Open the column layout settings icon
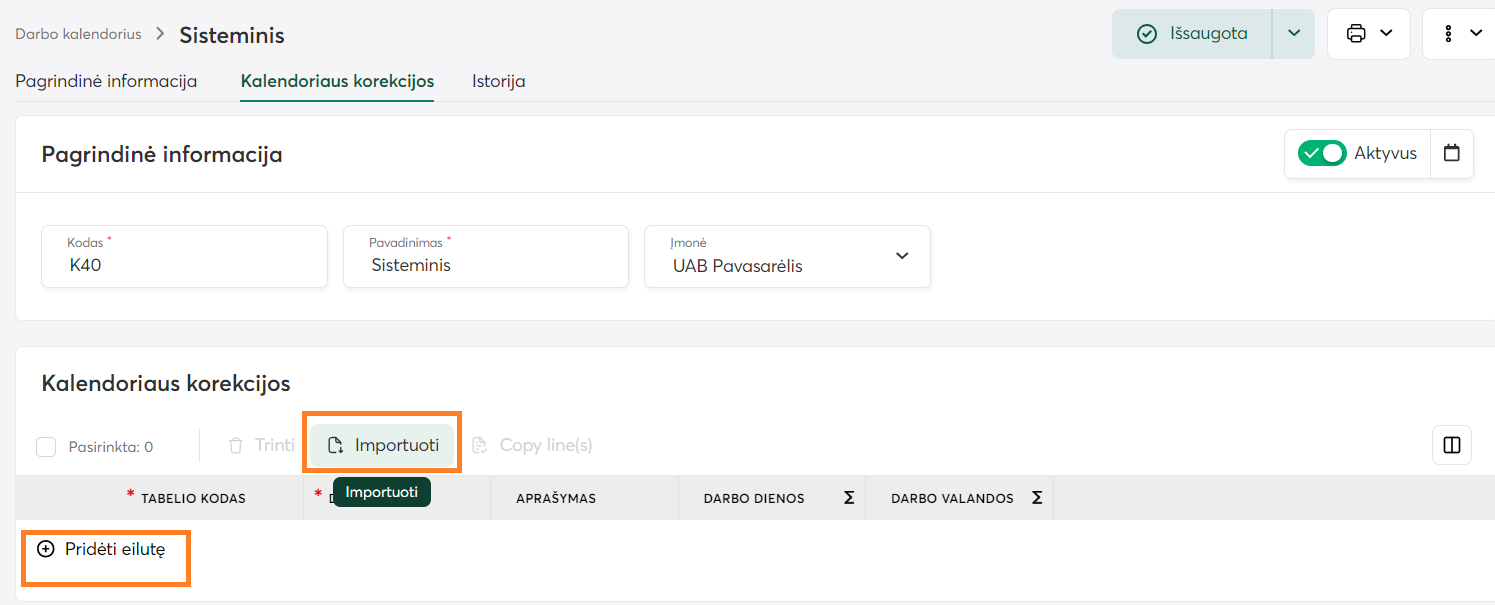The height and width of the screenshot is (605, 1495). (x=1452, y=445)
